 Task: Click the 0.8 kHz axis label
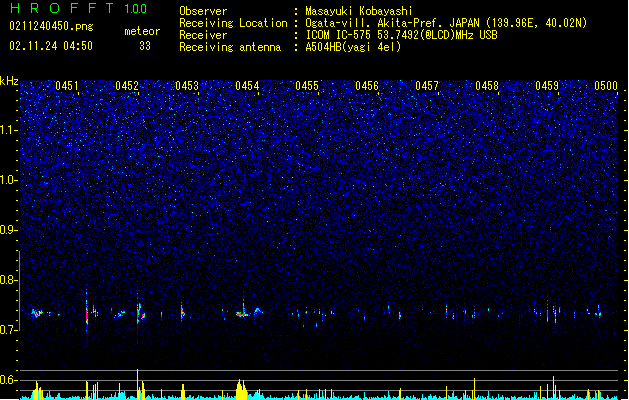[x=9, y=280]
